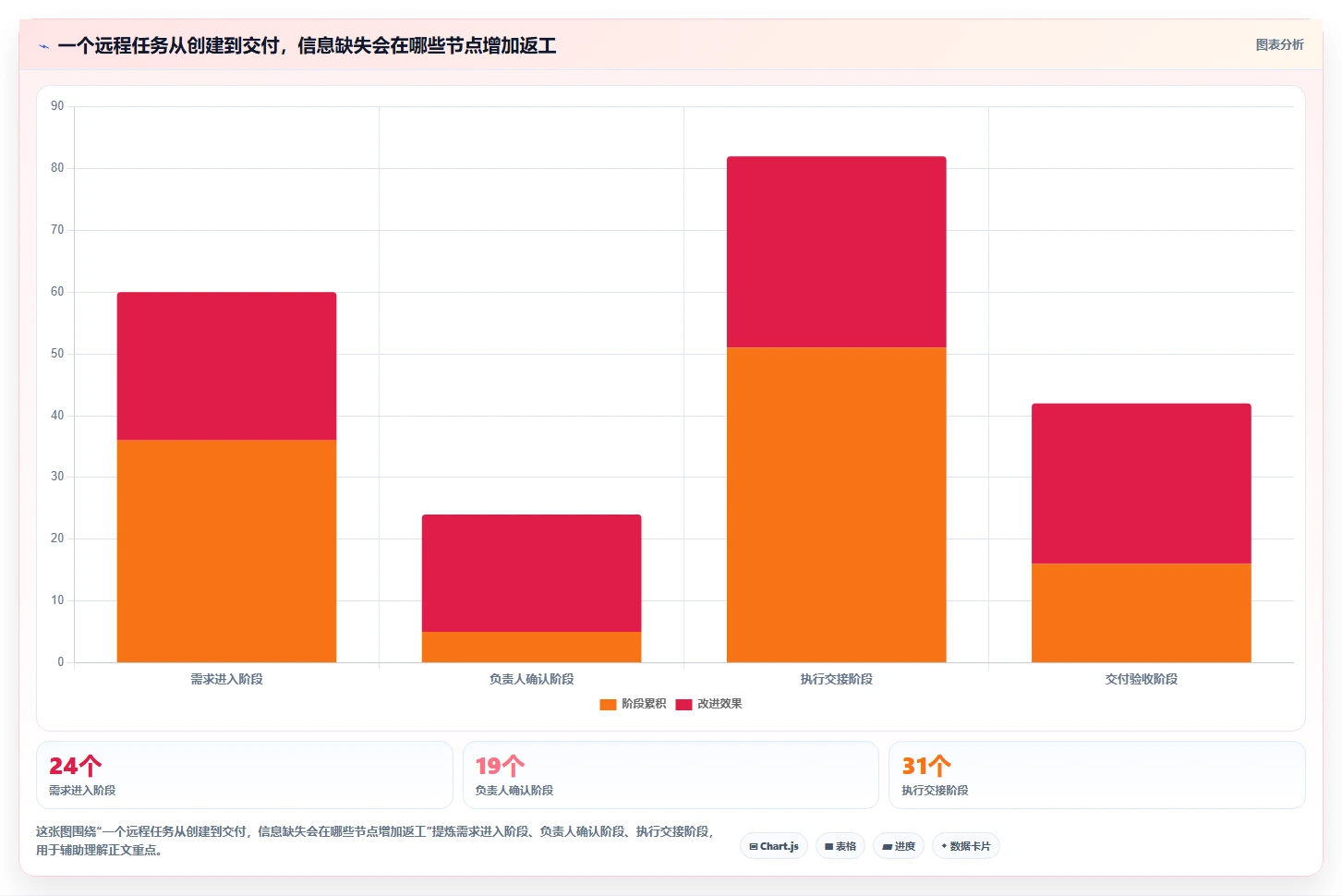This screenshot has height=896, width=1342.
Task: Click the 负责人确认阶段 x-axis label
Action: (531, 679)
